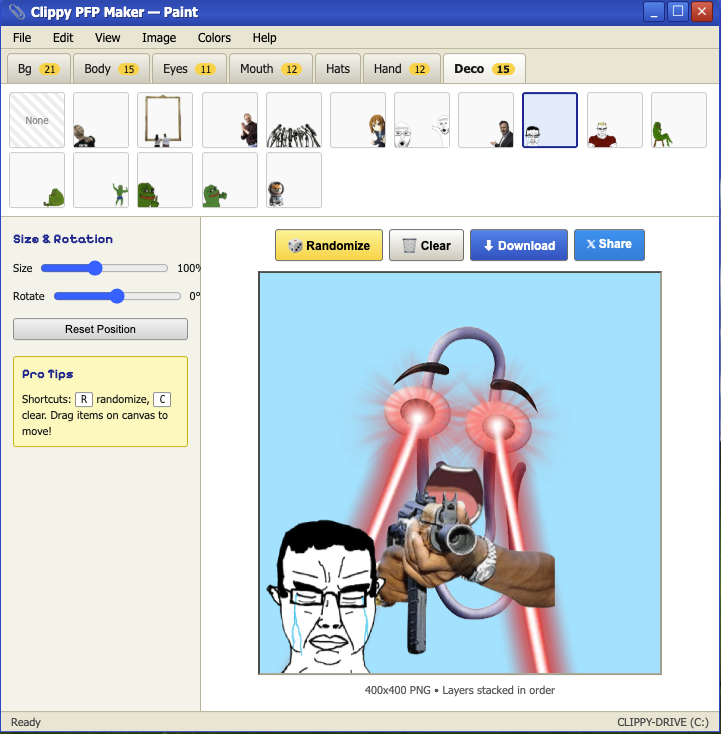
Task: Choose the anime girl decoration
Action: click(358, 120)
